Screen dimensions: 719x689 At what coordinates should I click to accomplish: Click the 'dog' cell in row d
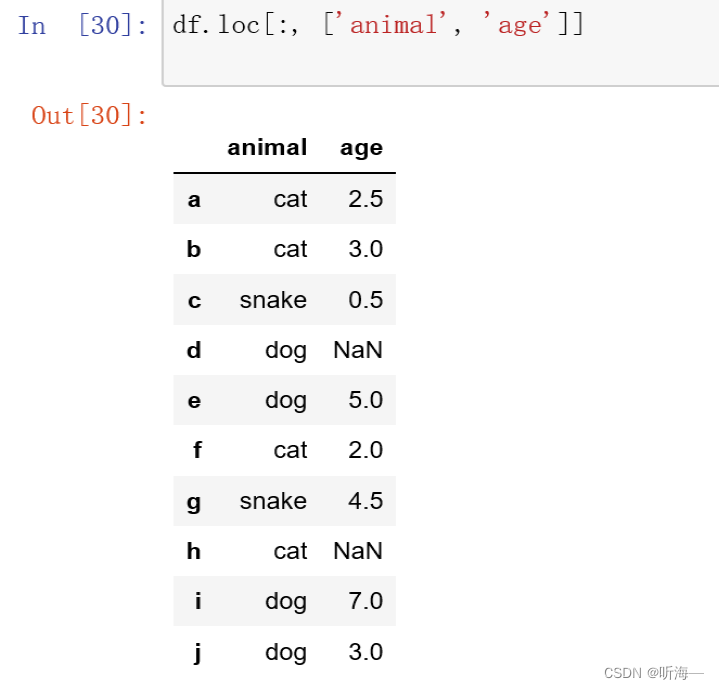click(x=286, y=351)
